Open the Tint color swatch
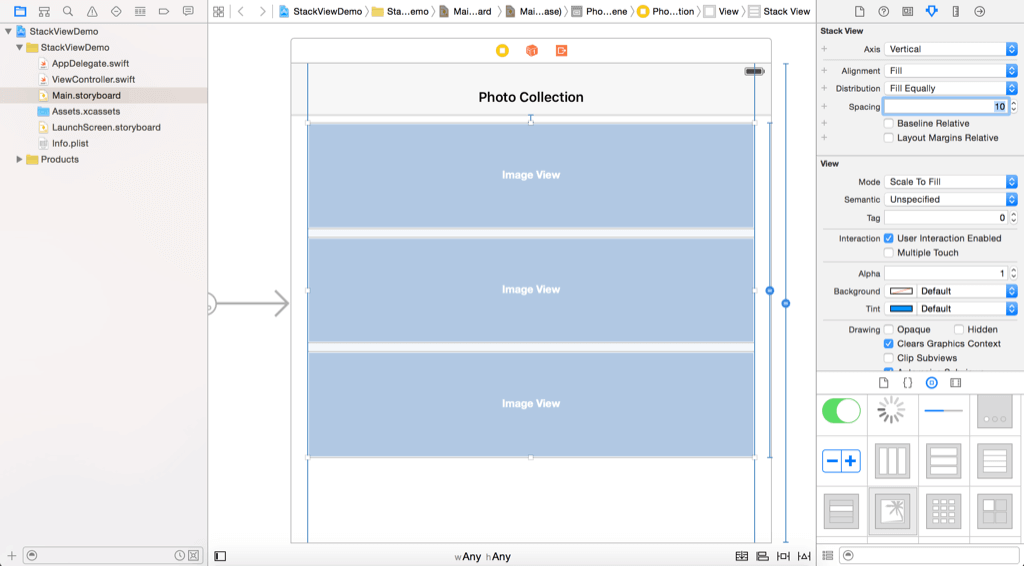The image size is (1024, 566). click(x=901, y=309)
